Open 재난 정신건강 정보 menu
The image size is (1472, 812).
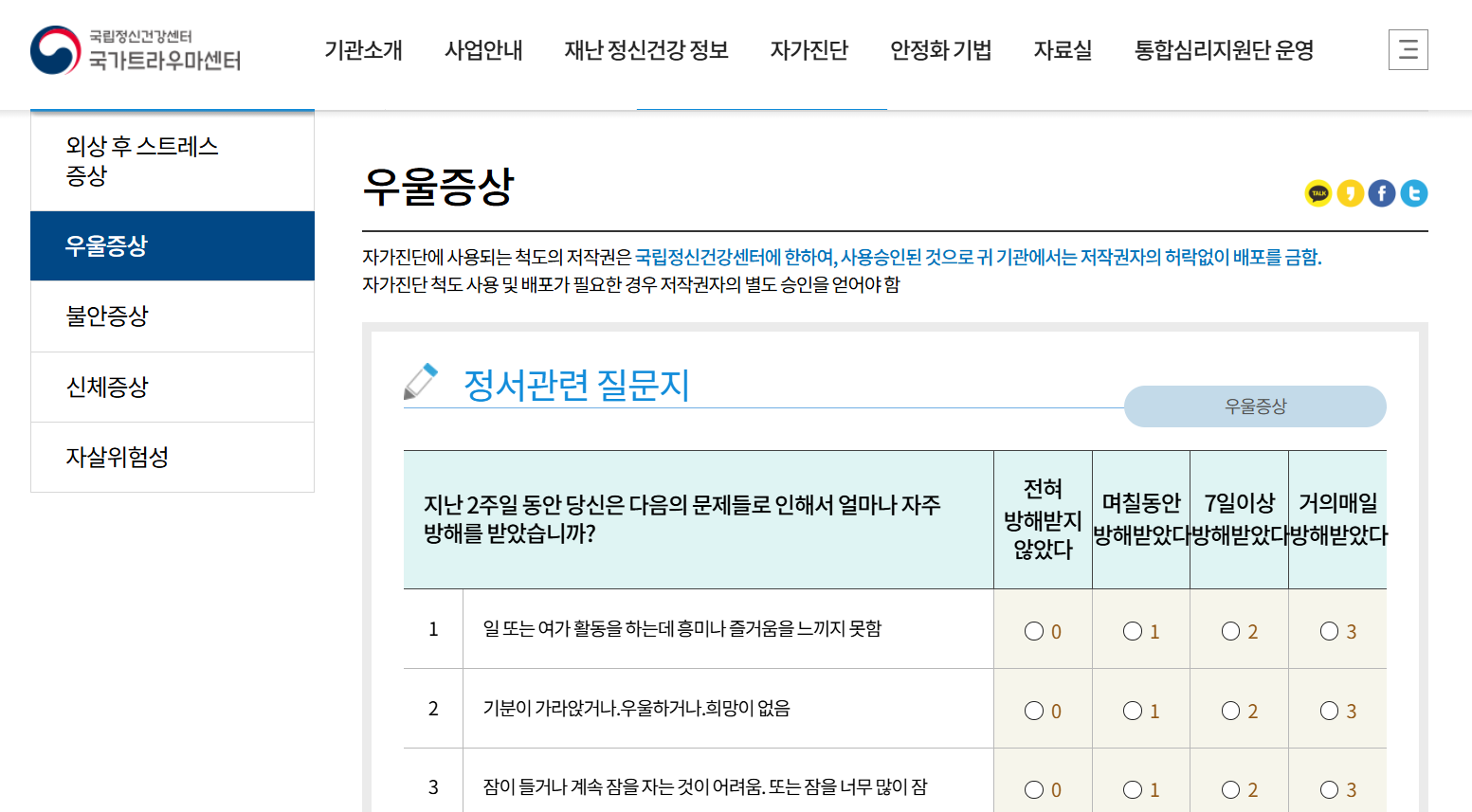pyautogui.click(x=646, y=50)
